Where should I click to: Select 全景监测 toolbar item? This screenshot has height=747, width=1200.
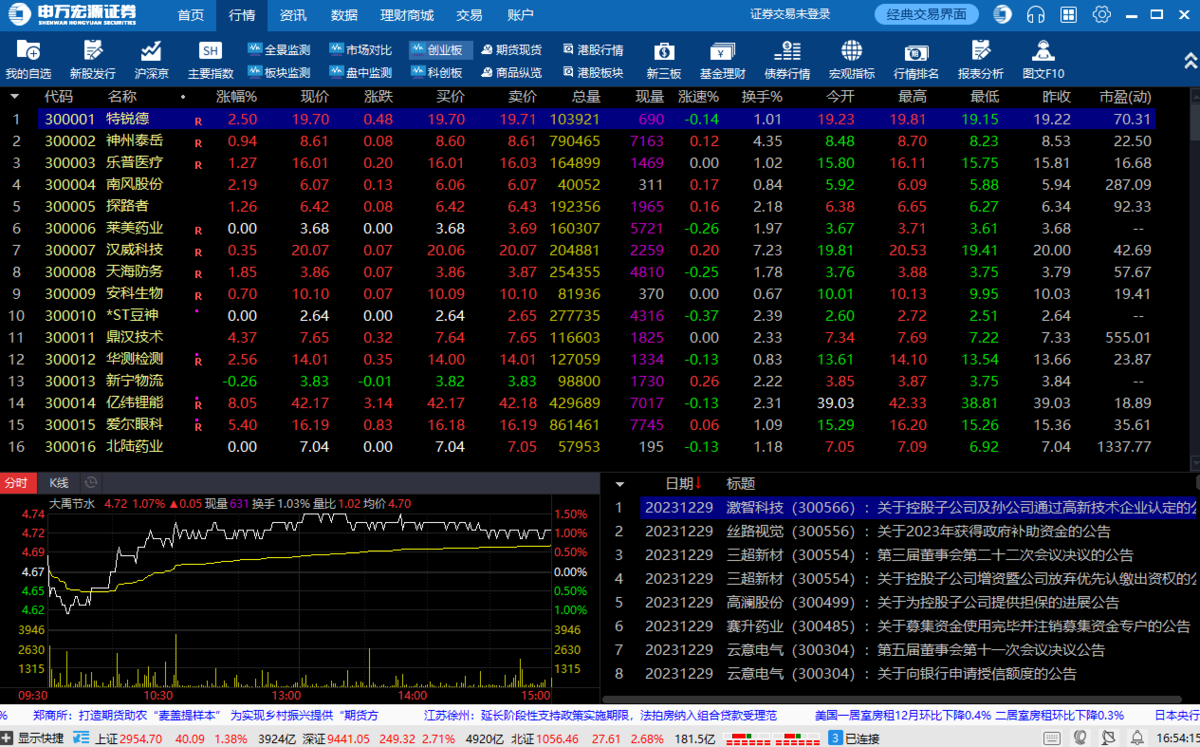[x=279, y=50]
